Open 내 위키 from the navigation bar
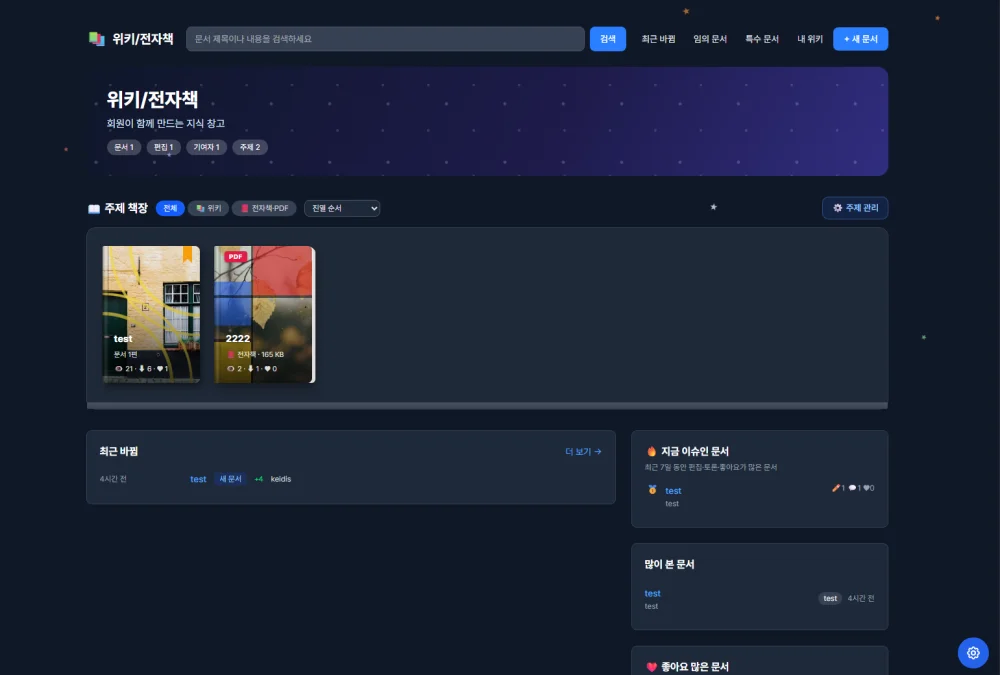 point(810,39)
